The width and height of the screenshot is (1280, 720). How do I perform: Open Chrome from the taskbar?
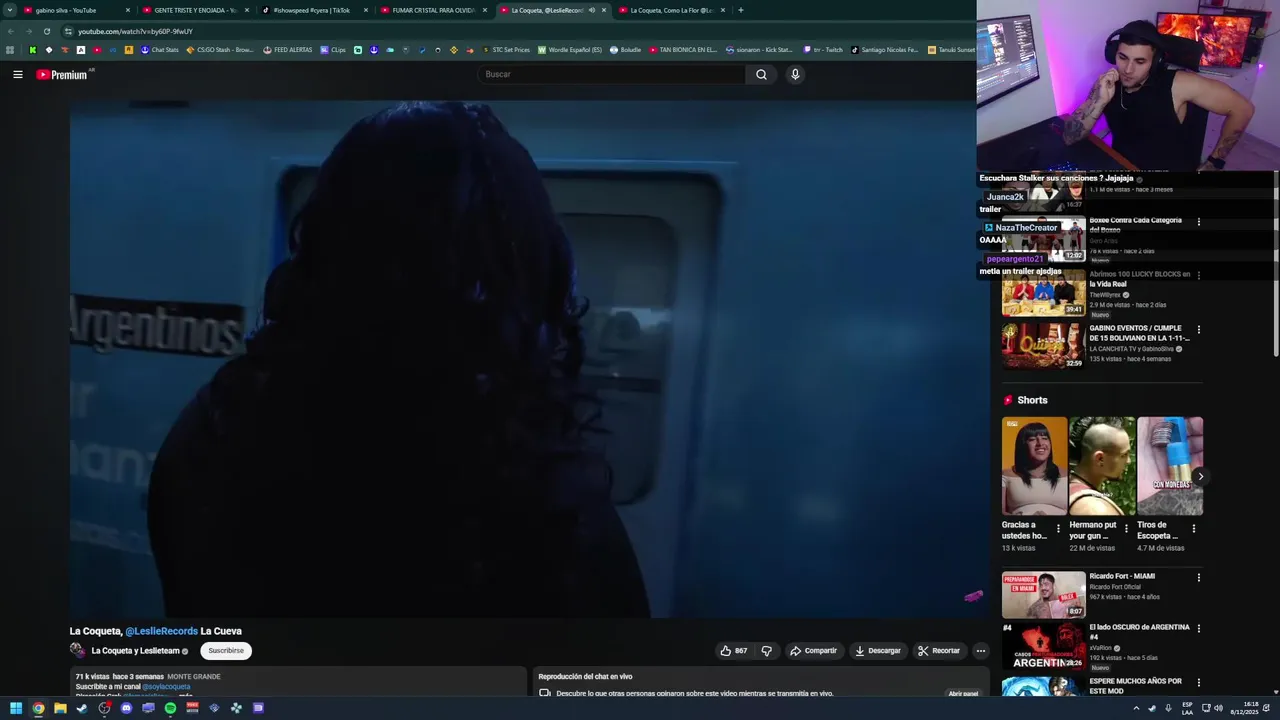38,708
